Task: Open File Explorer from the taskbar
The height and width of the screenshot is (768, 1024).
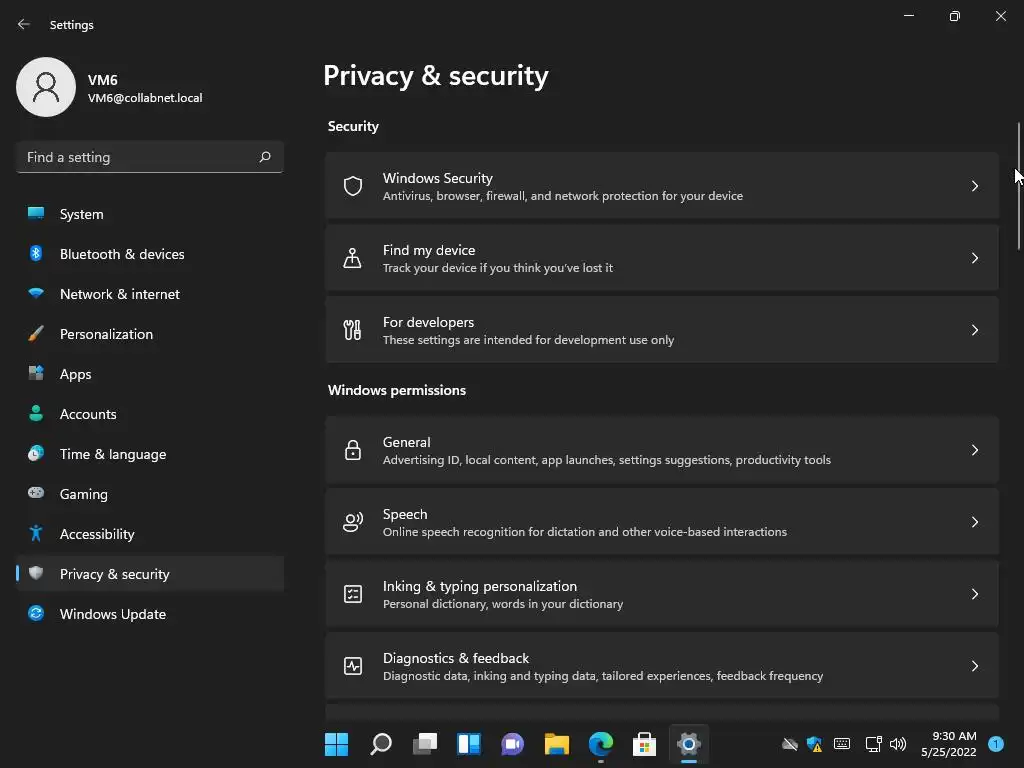Action: (557, 744)
